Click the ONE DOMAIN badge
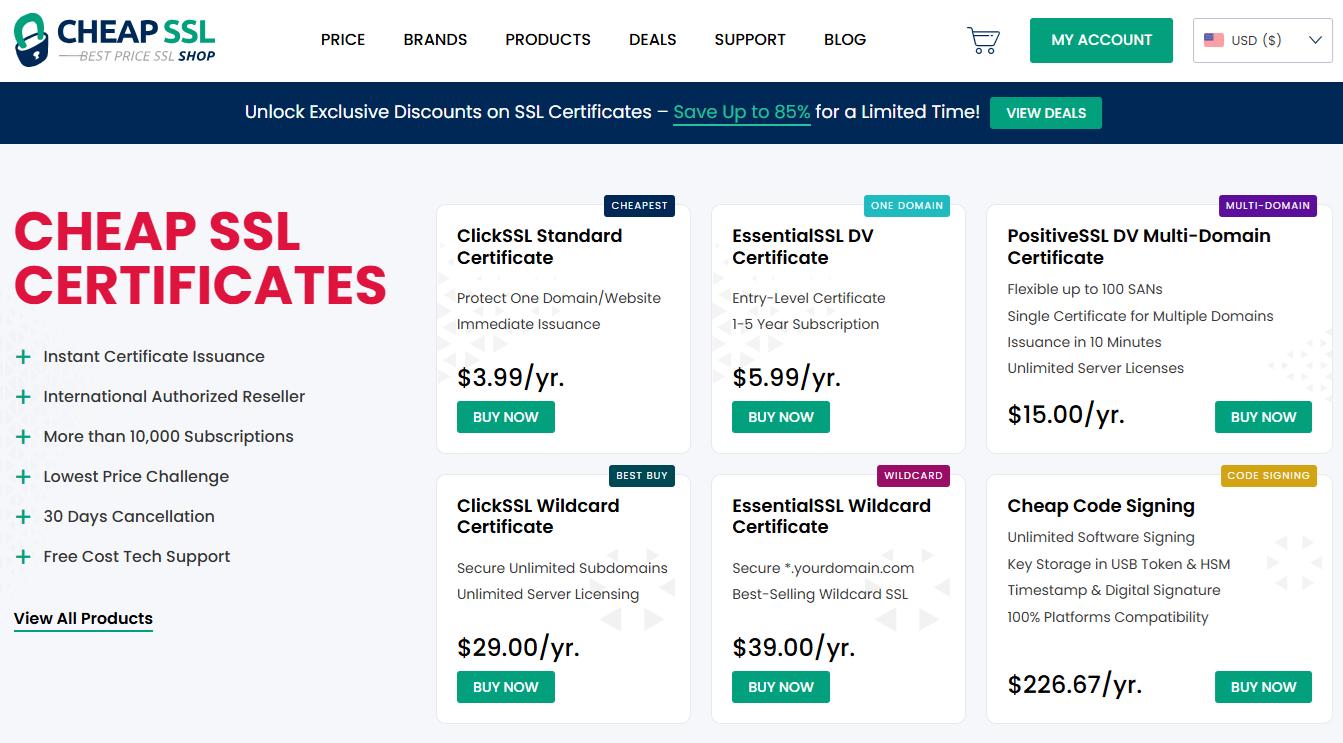The height and width of the screenshot is (743, 1343). coord(907,206)
